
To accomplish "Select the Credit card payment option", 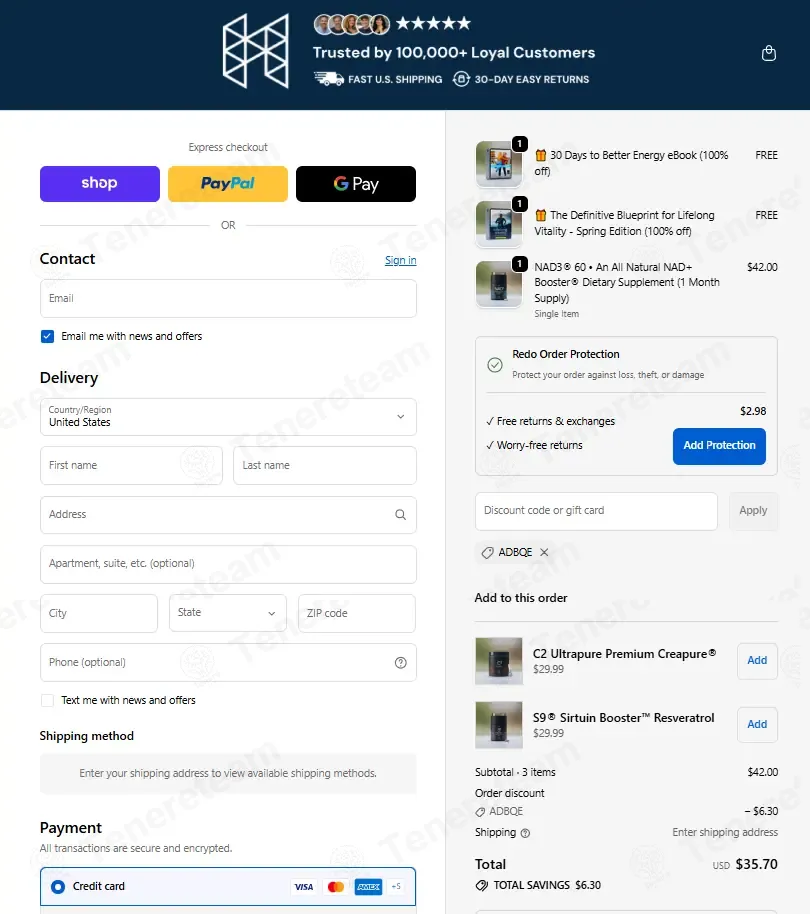I will point(58,887).
